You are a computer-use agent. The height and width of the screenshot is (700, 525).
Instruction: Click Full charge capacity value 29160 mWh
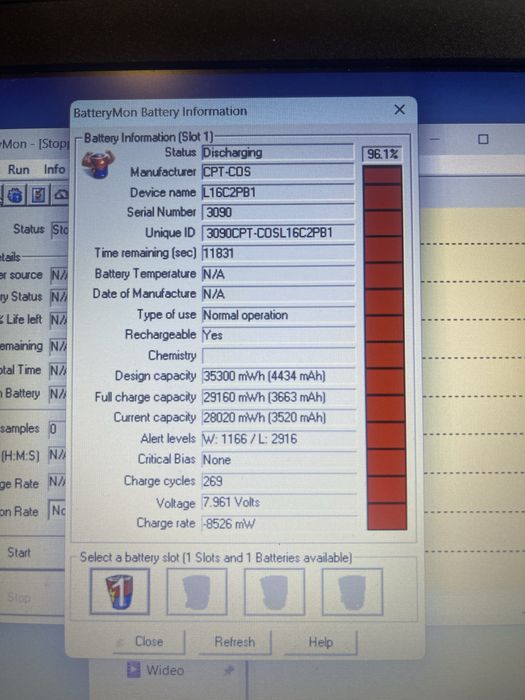tap(278, 397)
